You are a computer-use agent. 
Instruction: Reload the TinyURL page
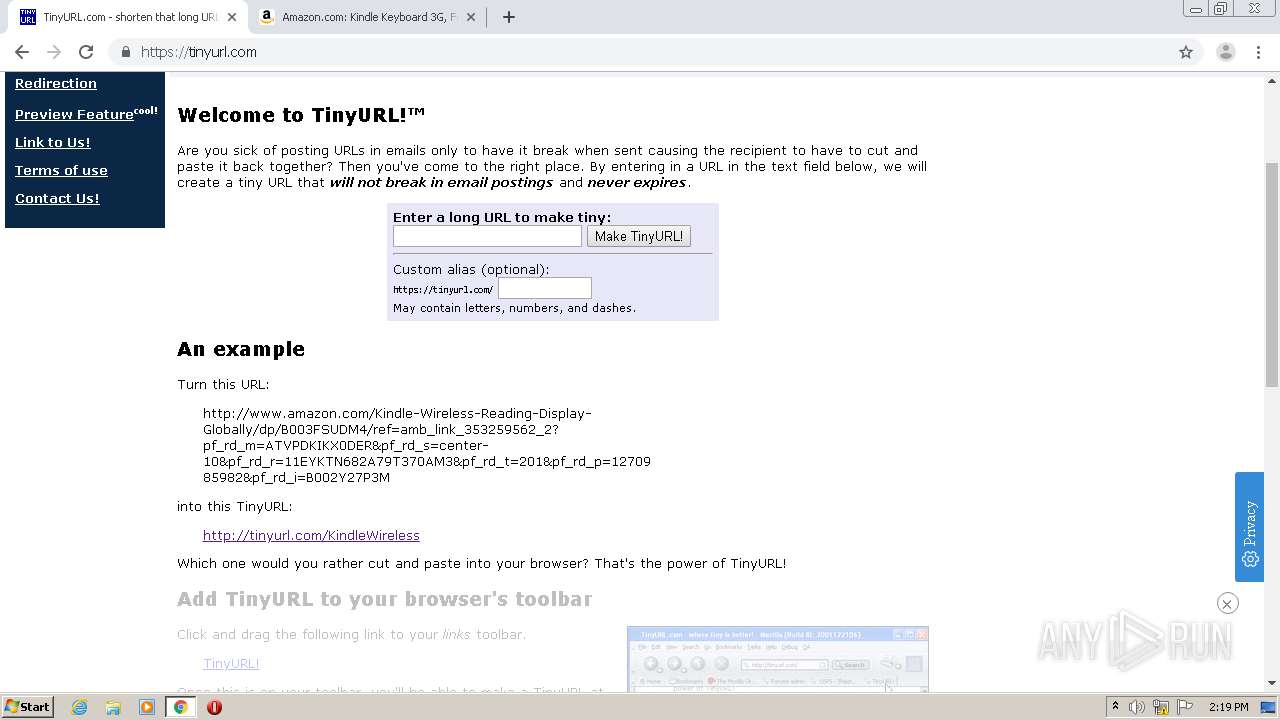click(86, 52)
